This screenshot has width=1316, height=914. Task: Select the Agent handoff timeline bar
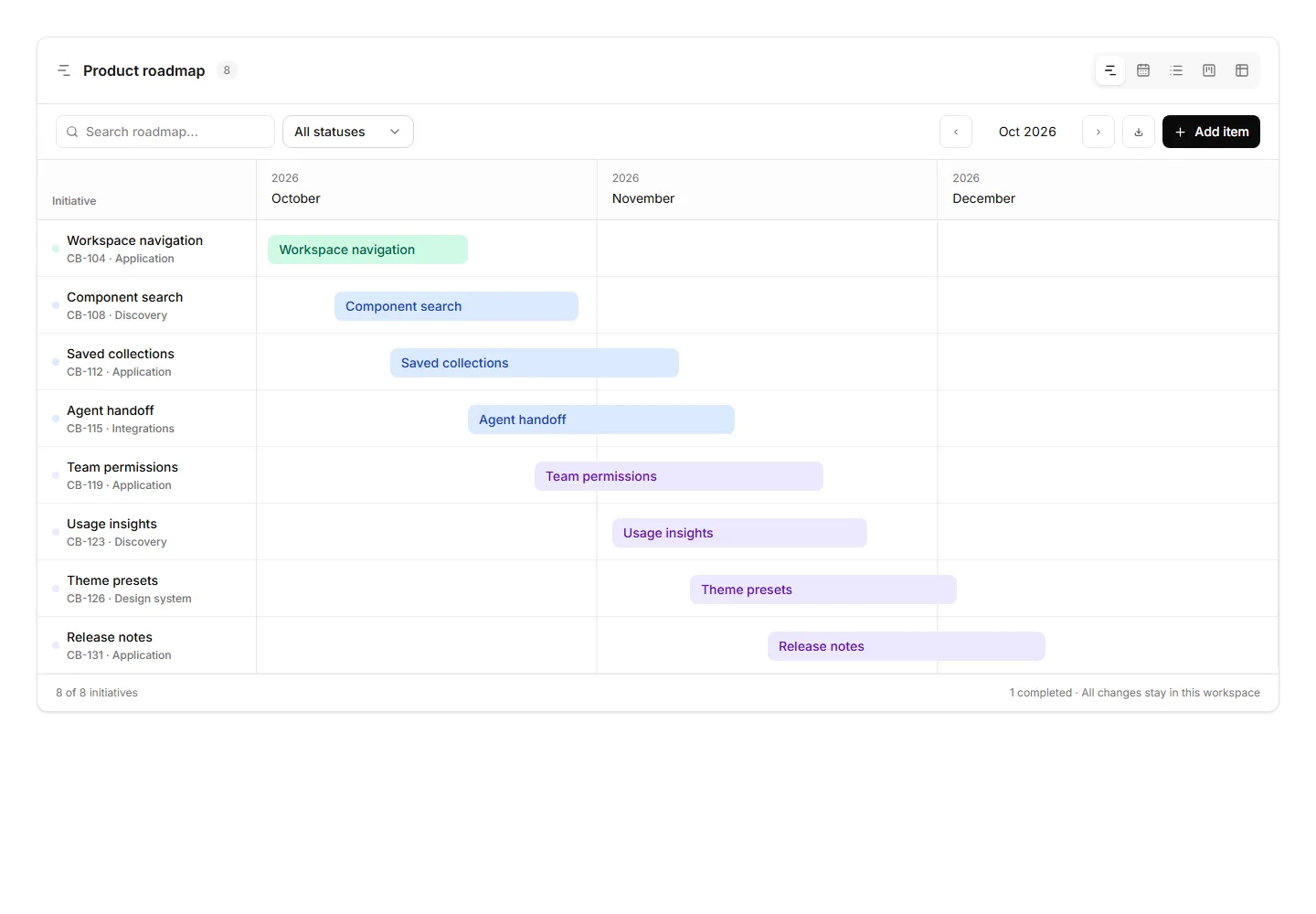600,420
